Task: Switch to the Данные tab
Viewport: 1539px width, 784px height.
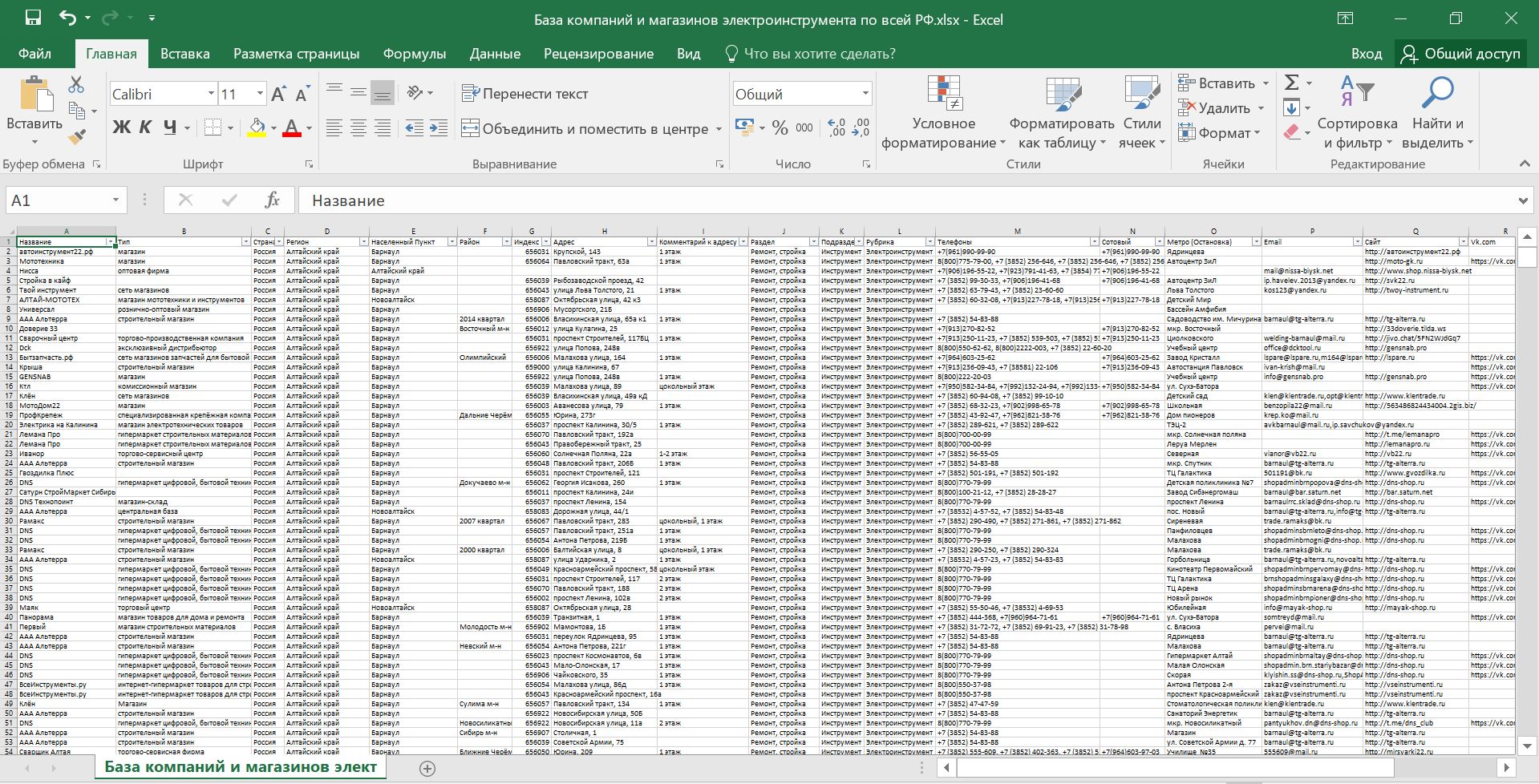Action: tap(495, 54)
